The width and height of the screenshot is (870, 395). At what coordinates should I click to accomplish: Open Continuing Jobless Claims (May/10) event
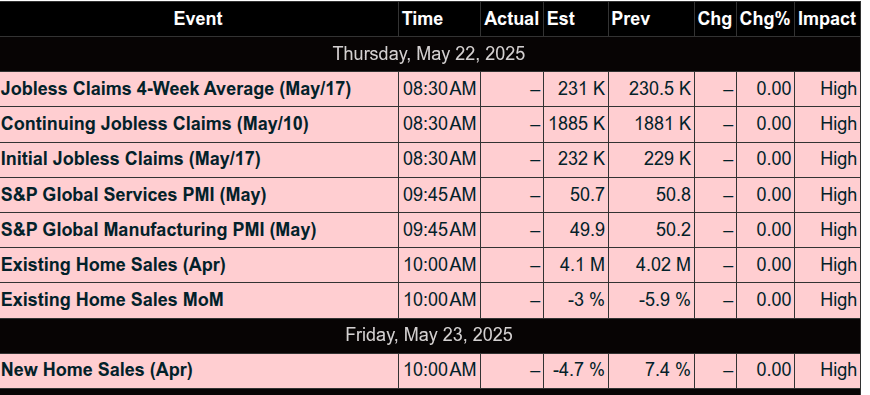(155, 124)
